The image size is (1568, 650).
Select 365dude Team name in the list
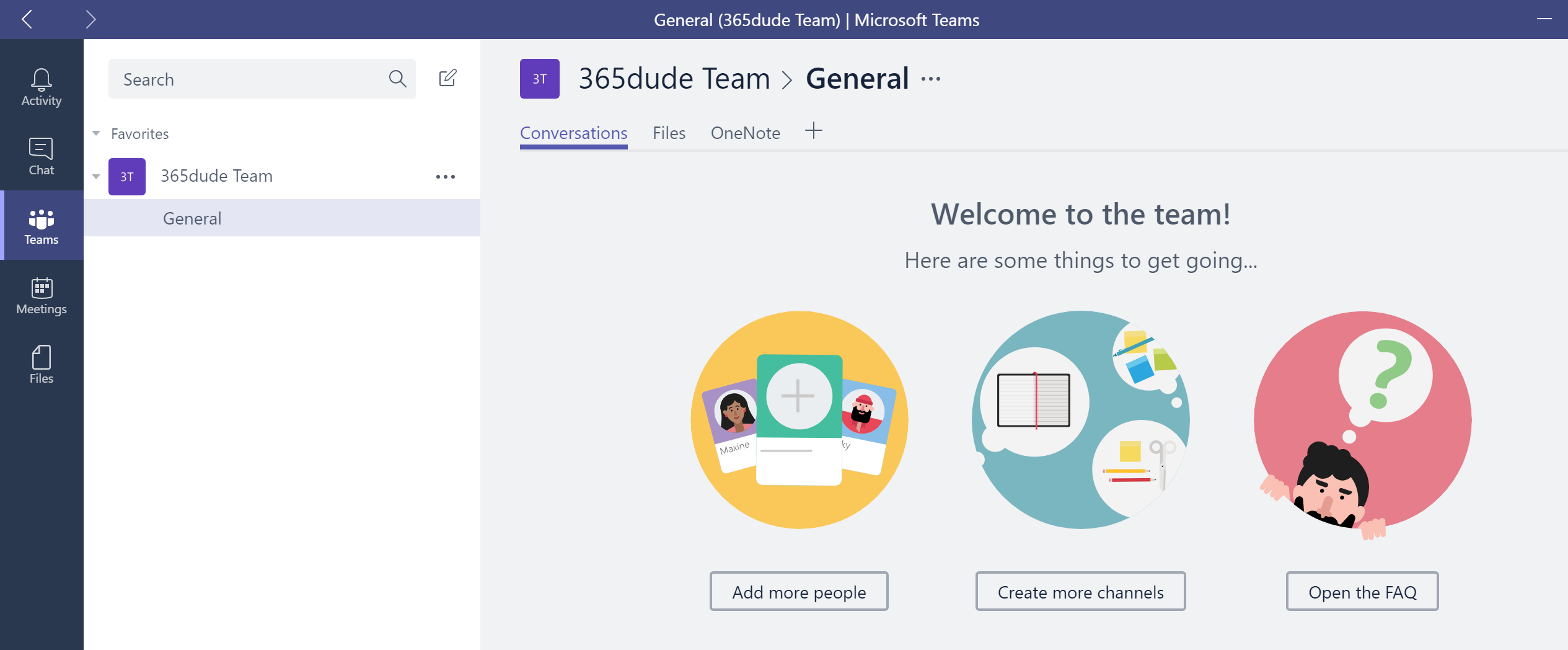point(216,176)
